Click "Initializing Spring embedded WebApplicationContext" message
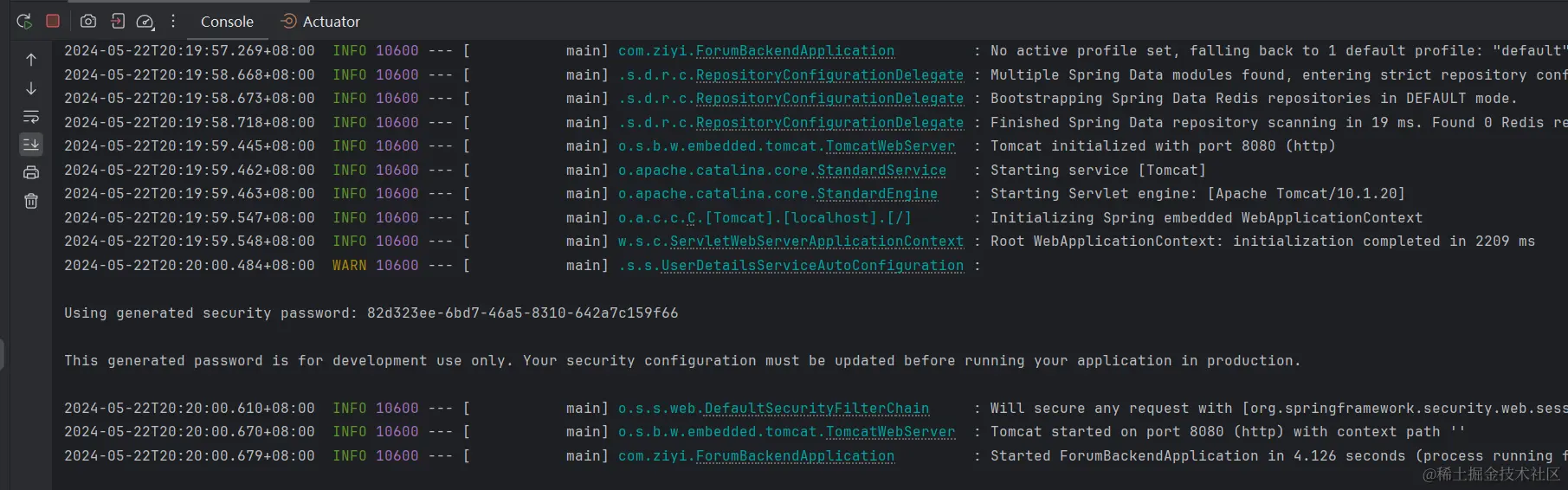This screenshot has height=490, width=1568. coord(1206,218)
